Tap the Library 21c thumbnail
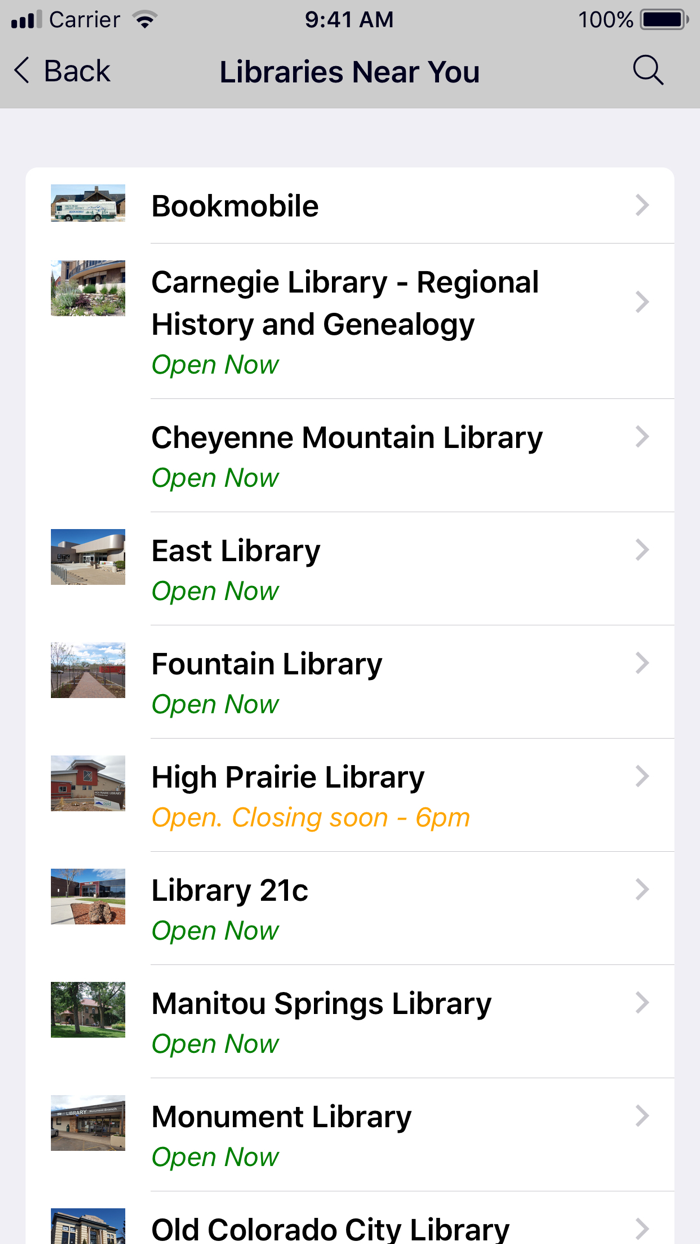This screenshot has height=1244, width=700. (87, 896)
